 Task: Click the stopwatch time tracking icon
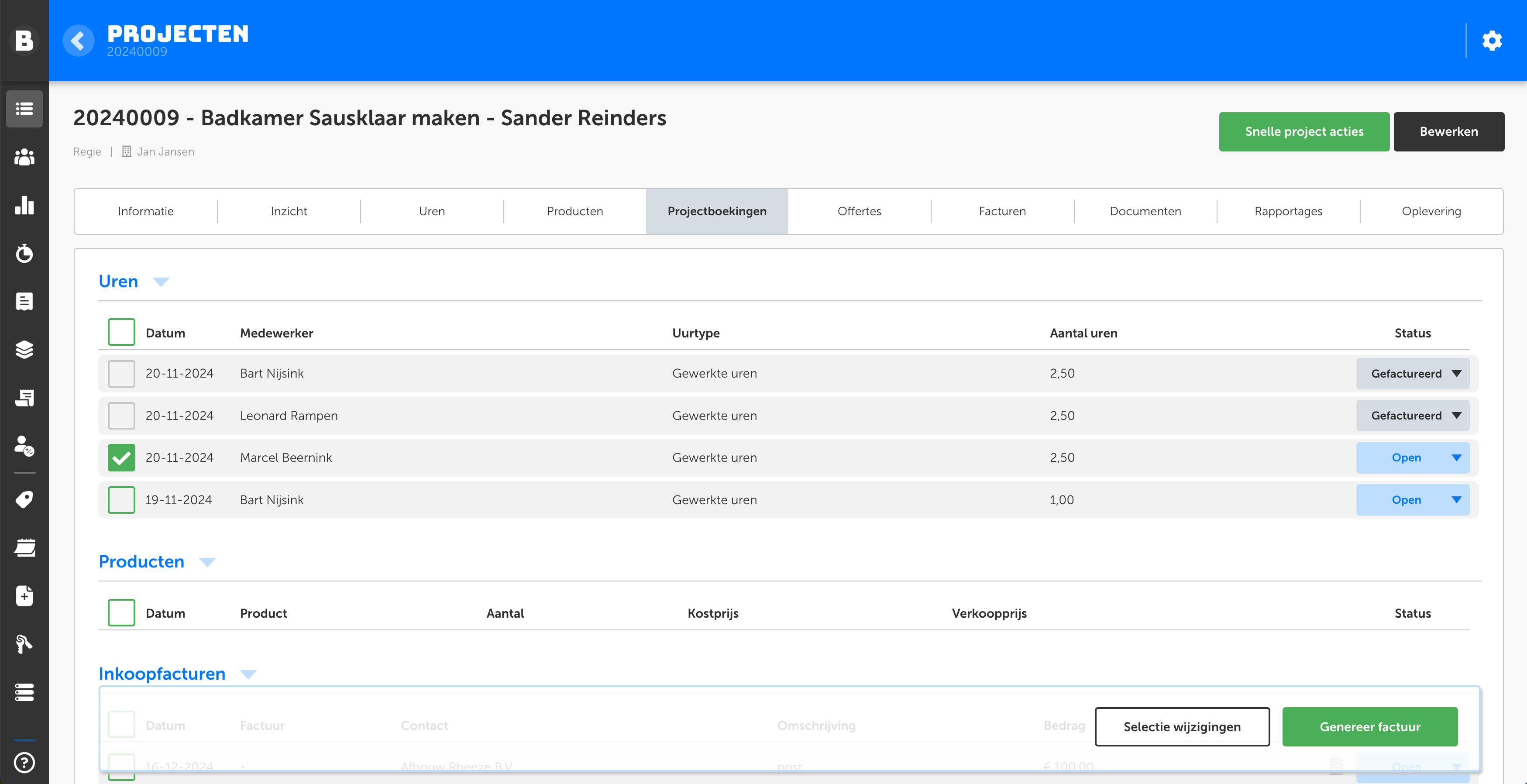coord(24,253)
